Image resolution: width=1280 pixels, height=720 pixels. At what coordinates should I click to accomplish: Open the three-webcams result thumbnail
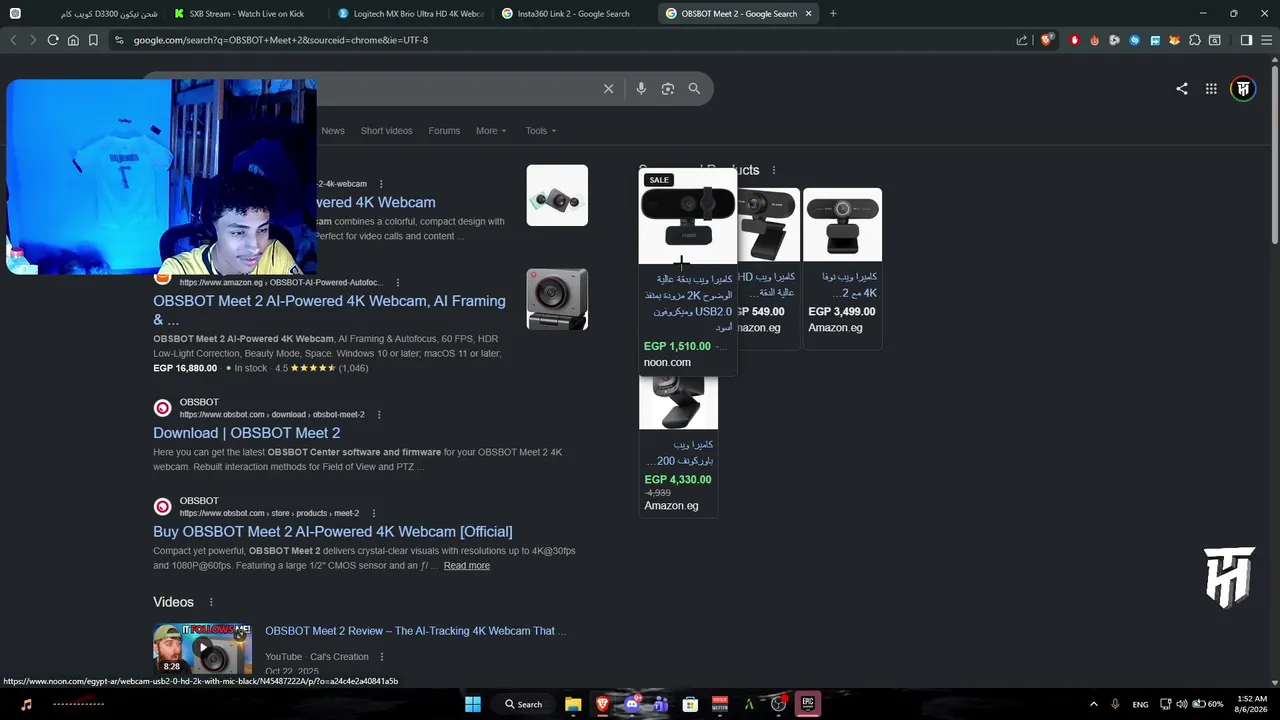tap(557, 195)
